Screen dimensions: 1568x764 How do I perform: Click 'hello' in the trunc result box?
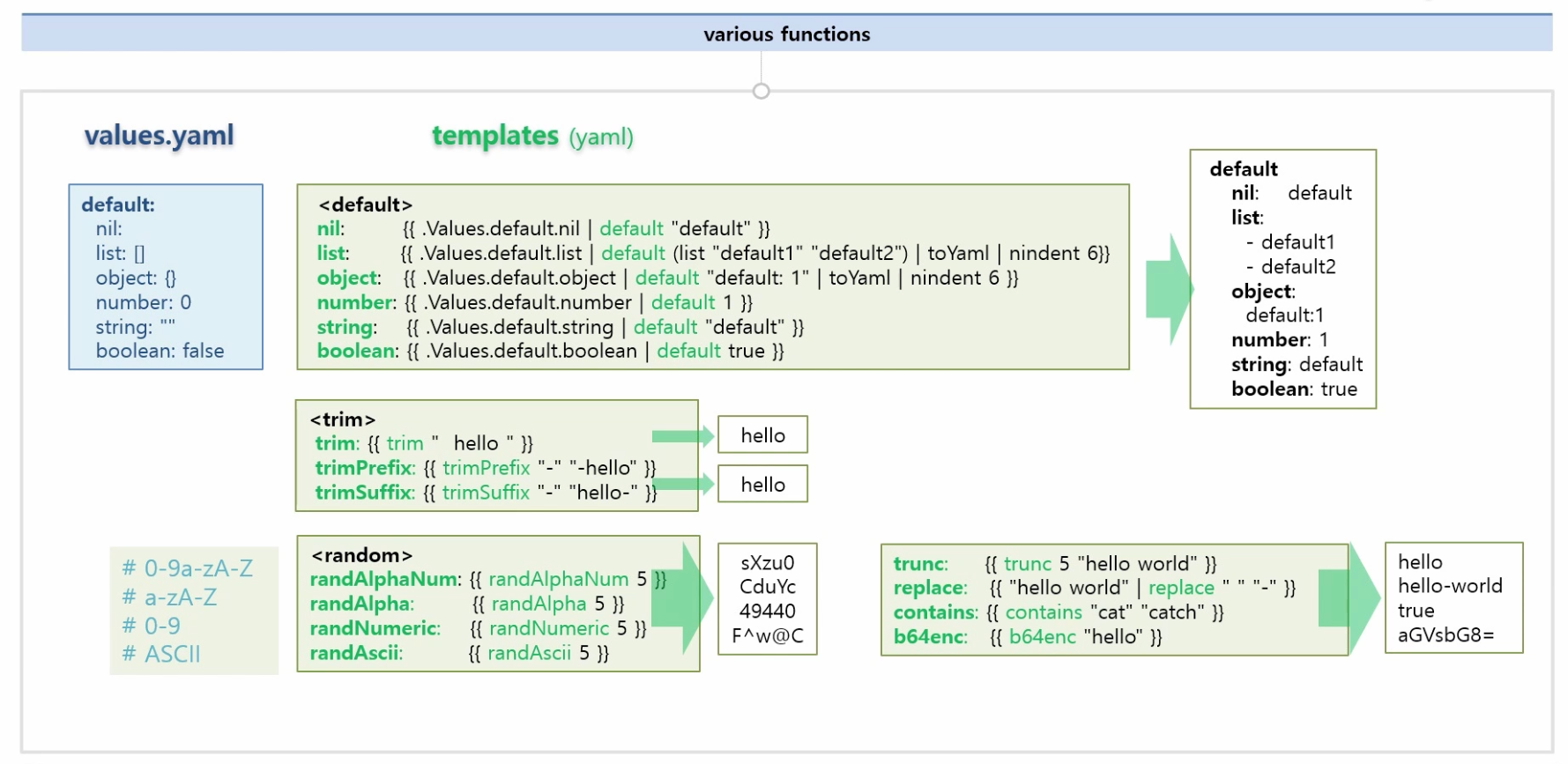click(x=1420, y=562)
